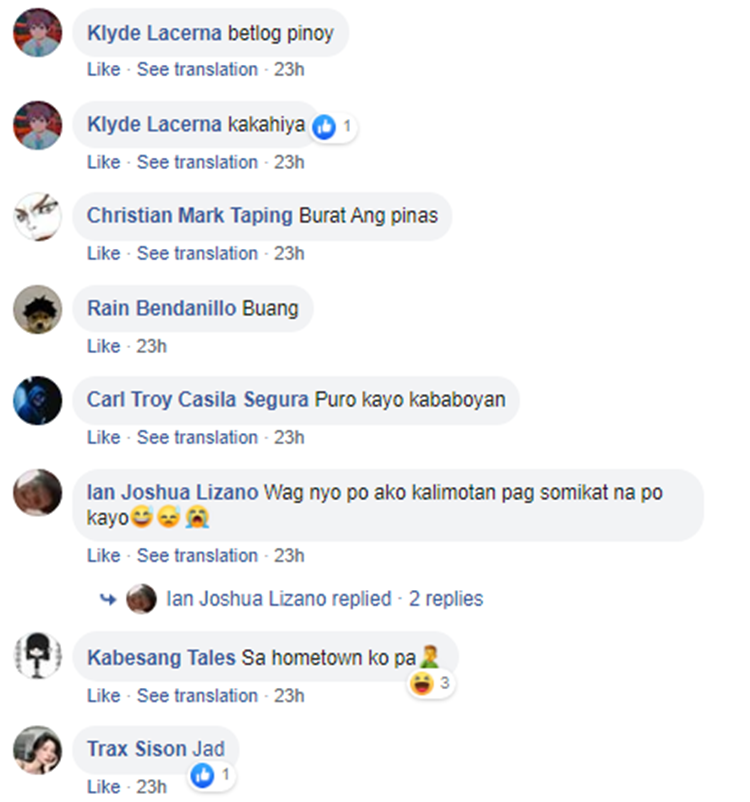The width and height of the screenshot is (750, 802).
Task: Open Carl Troy Casila Segura's avatar
Action: pyautogui.click(x=37, y=400)
